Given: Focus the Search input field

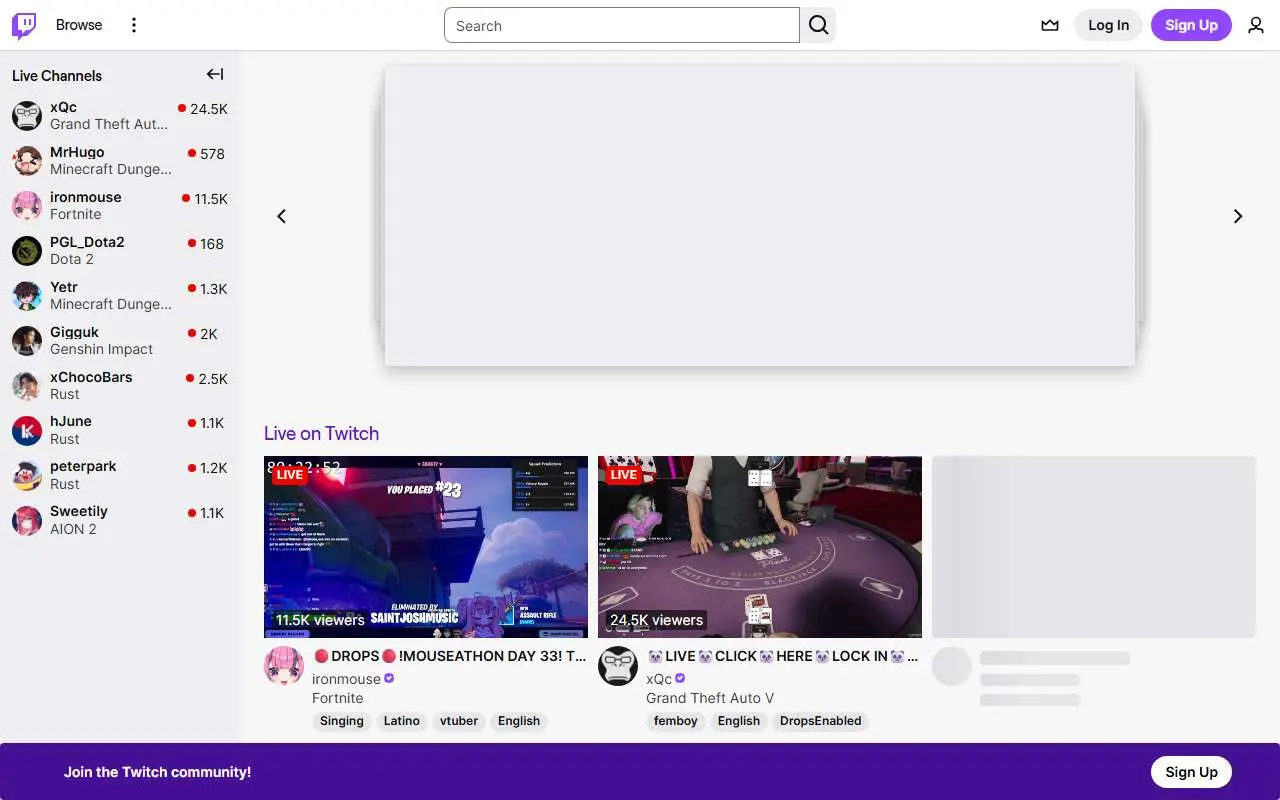Looking at the screenshot, I should click(x=622, y=26).
